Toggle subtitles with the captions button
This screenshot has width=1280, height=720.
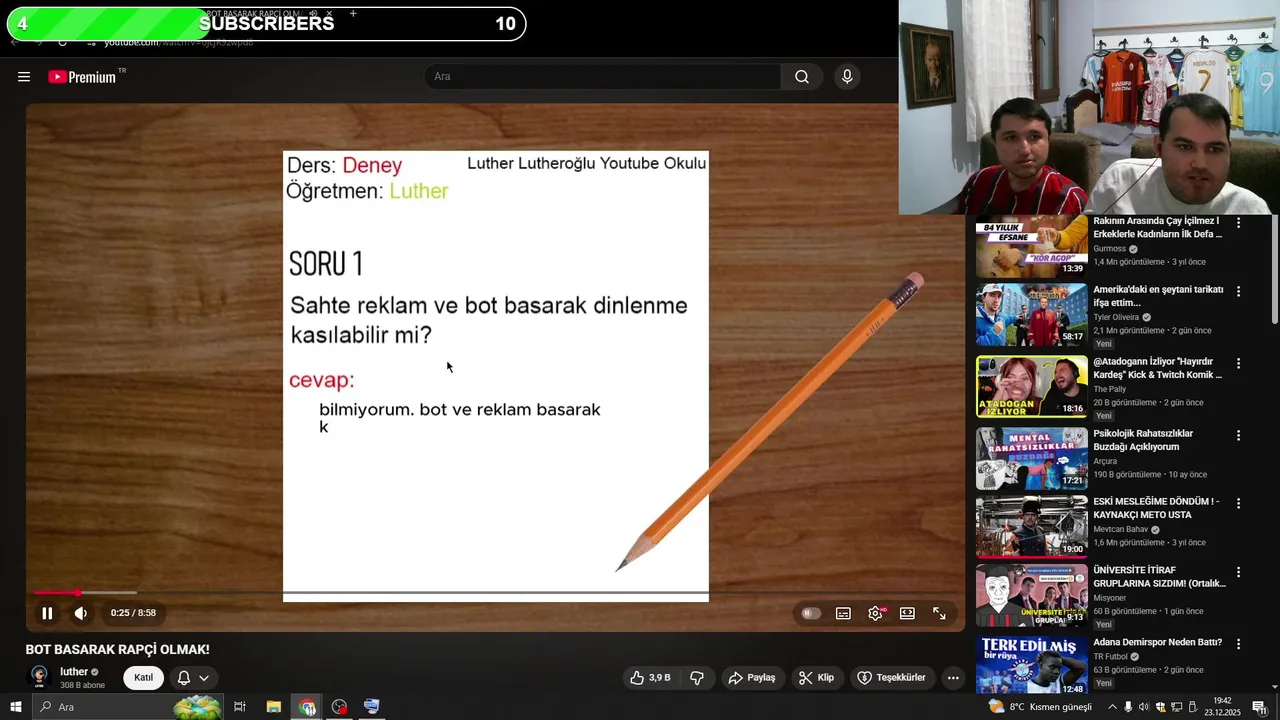click(843, 613)
